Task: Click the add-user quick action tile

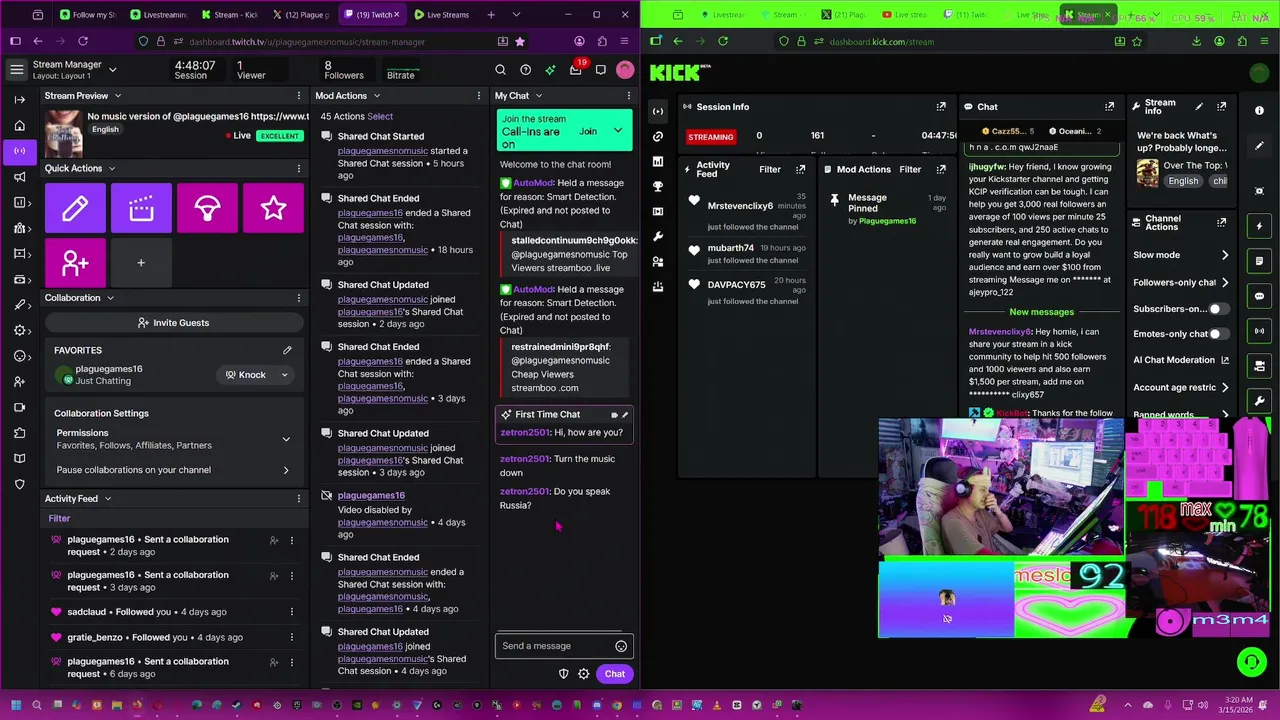Action: click(75, 263)
